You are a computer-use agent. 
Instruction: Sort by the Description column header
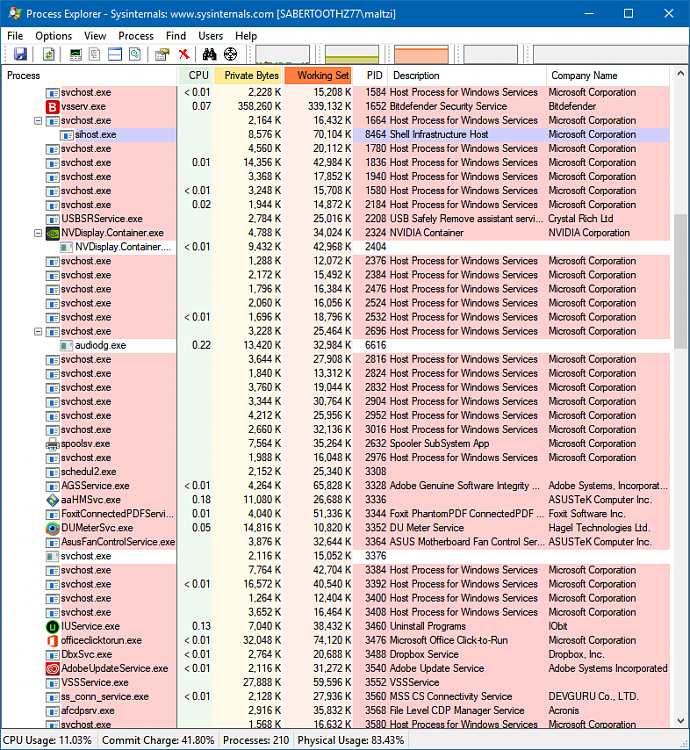[x=467, y=76]
